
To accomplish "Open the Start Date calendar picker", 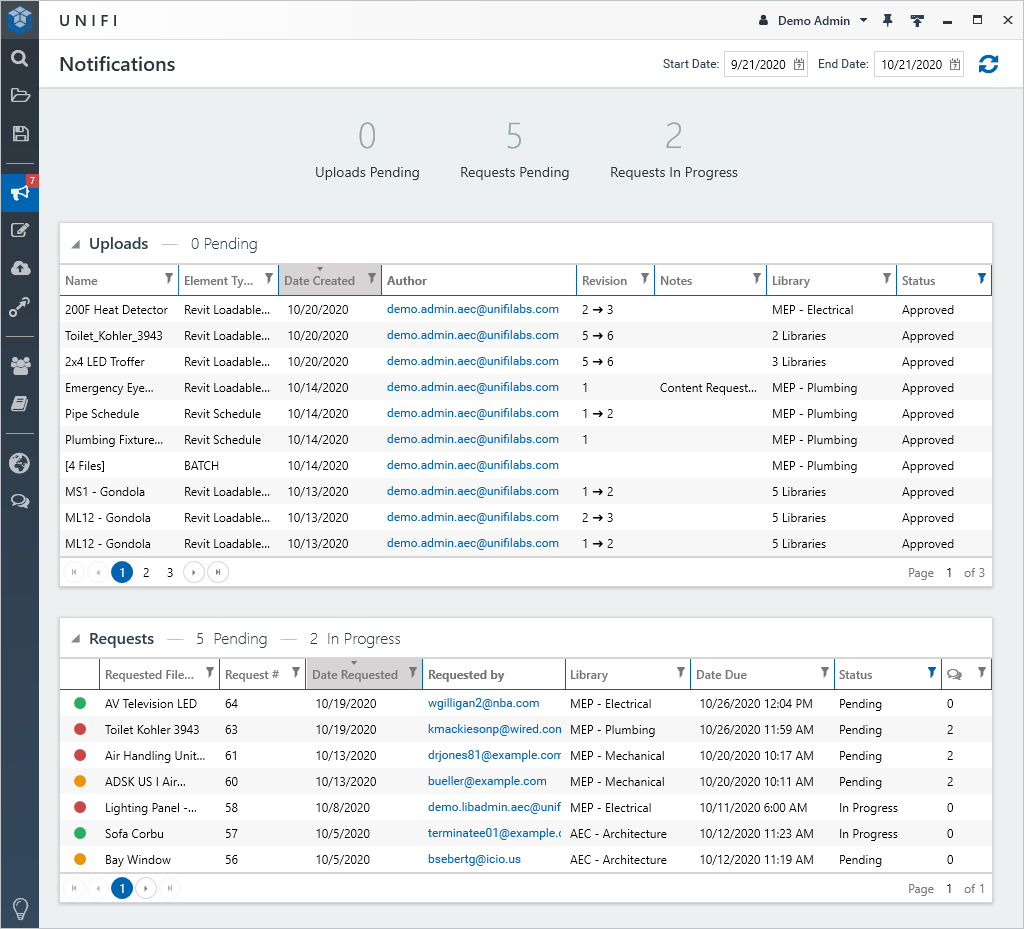I will [x=799, y=65].
